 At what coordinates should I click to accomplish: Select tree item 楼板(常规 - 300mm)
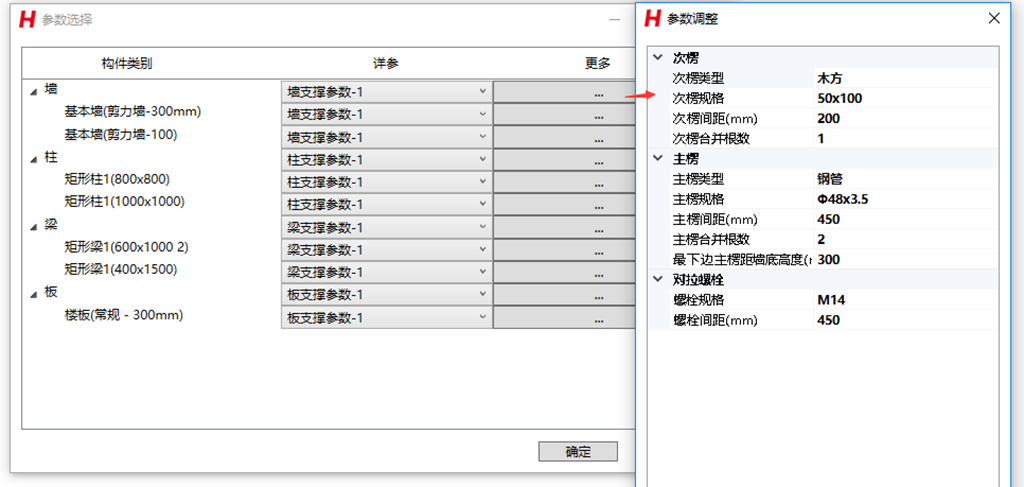click(x=123, y=315)
